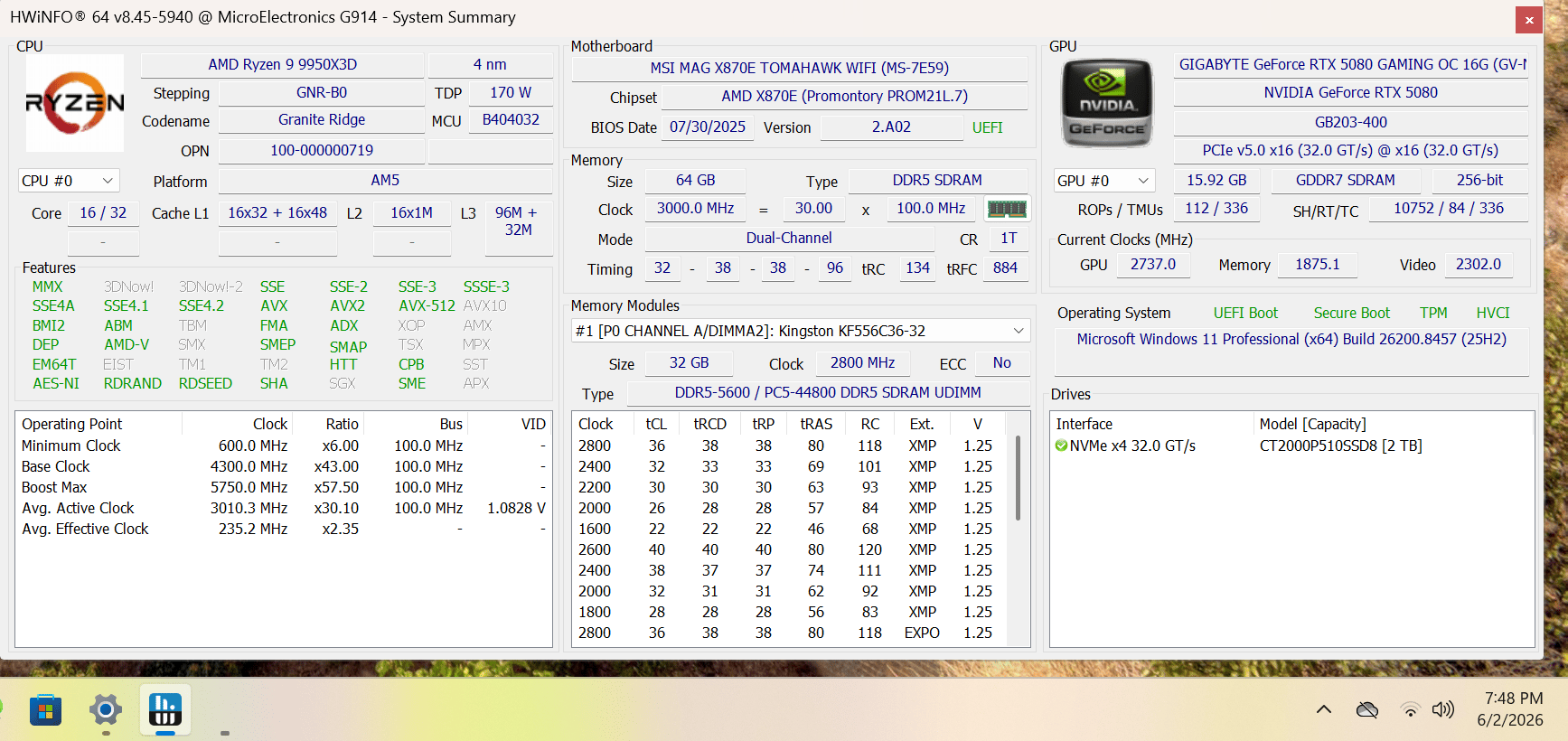Open the volume speaker tray icon
The width and height of the screenshot is (1568, 741).
click(x=1443, y=709)
